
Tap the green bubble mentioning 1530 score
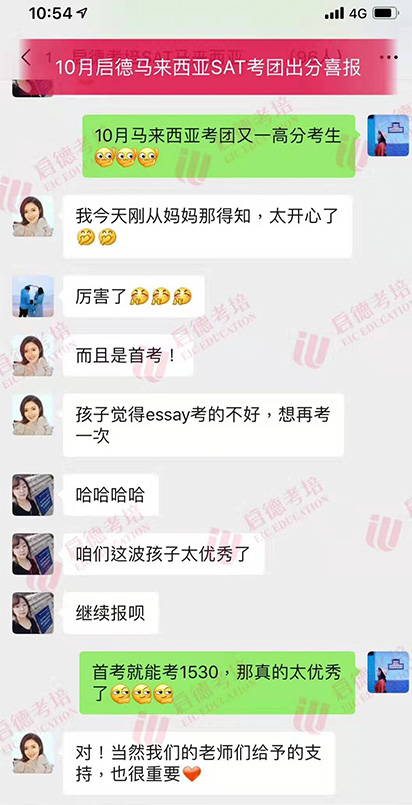pos(217,683)
